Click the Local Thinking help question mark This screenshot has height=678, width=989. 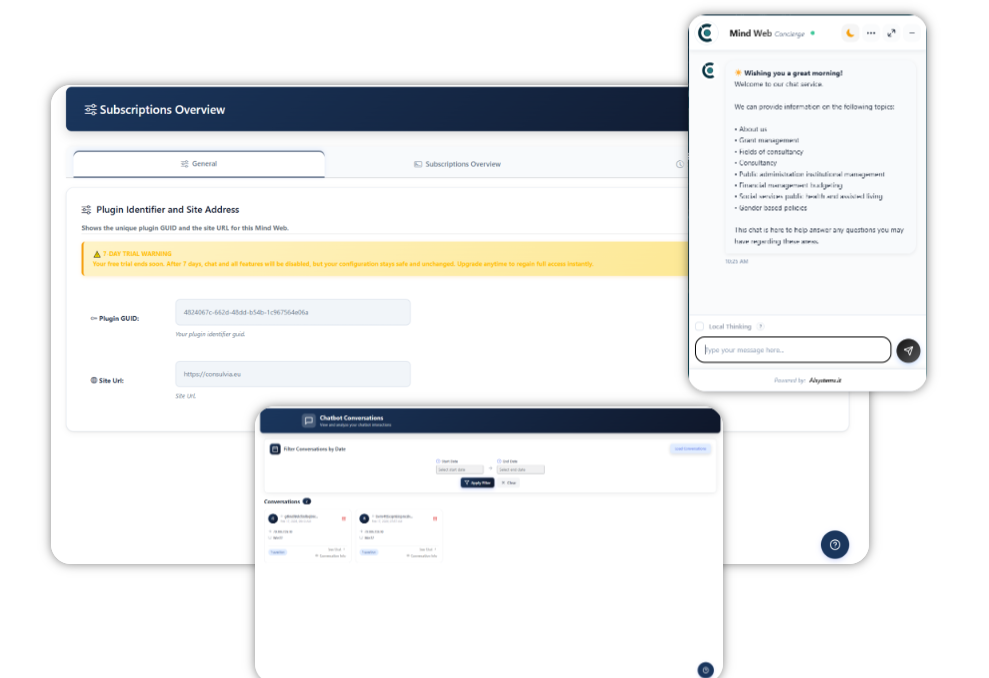pos(760,327)
